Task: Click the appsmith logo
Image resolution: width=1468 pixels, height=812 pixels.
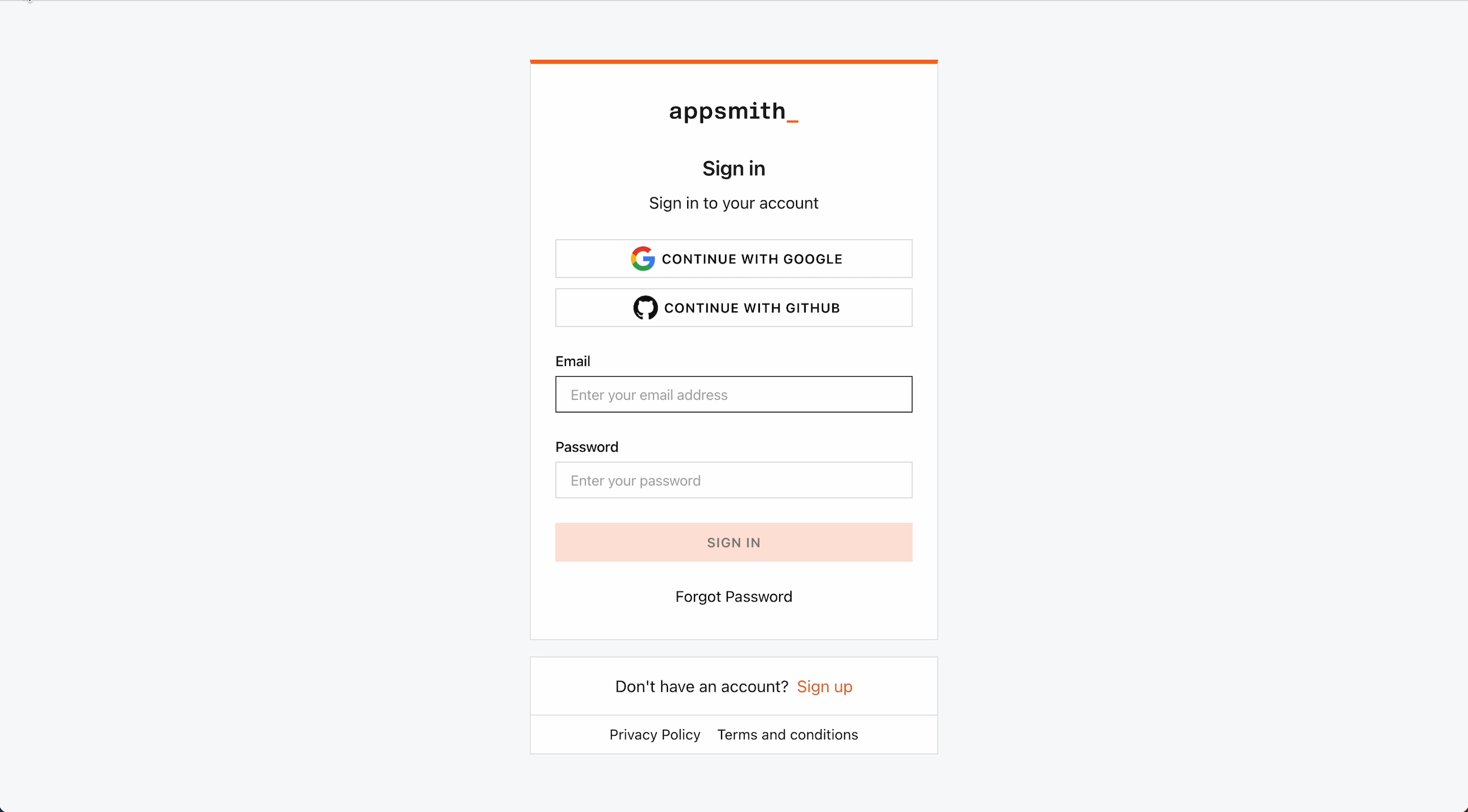Action: tap(733, 112)
